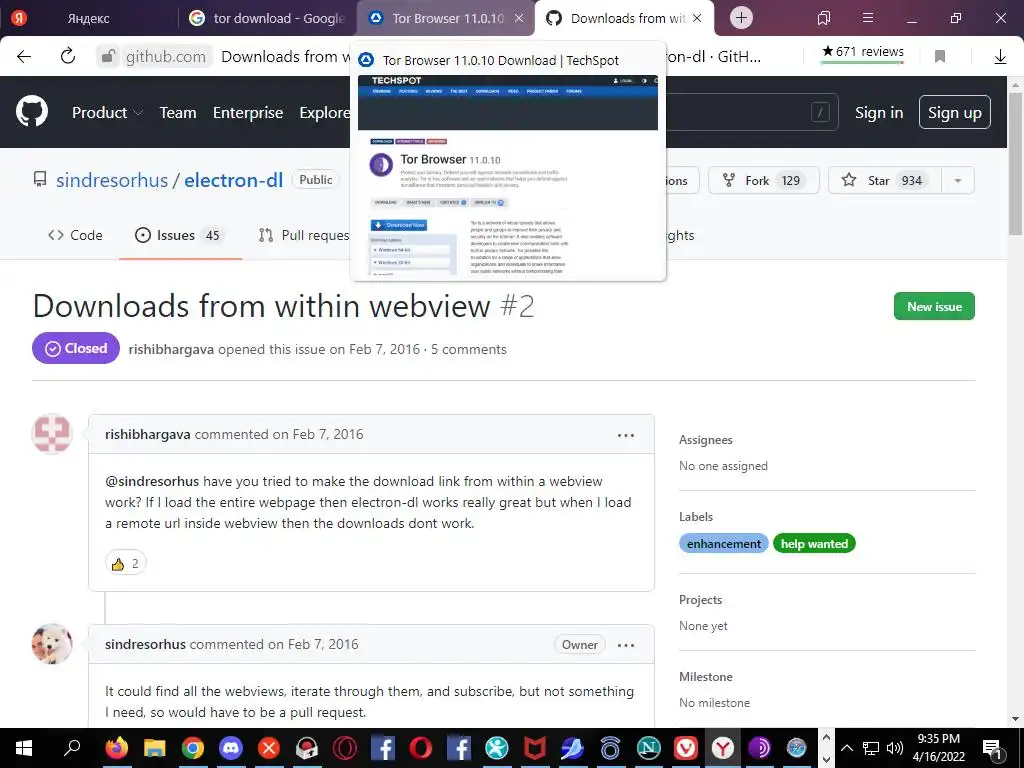Open the fork count 129

click(790, 180)
